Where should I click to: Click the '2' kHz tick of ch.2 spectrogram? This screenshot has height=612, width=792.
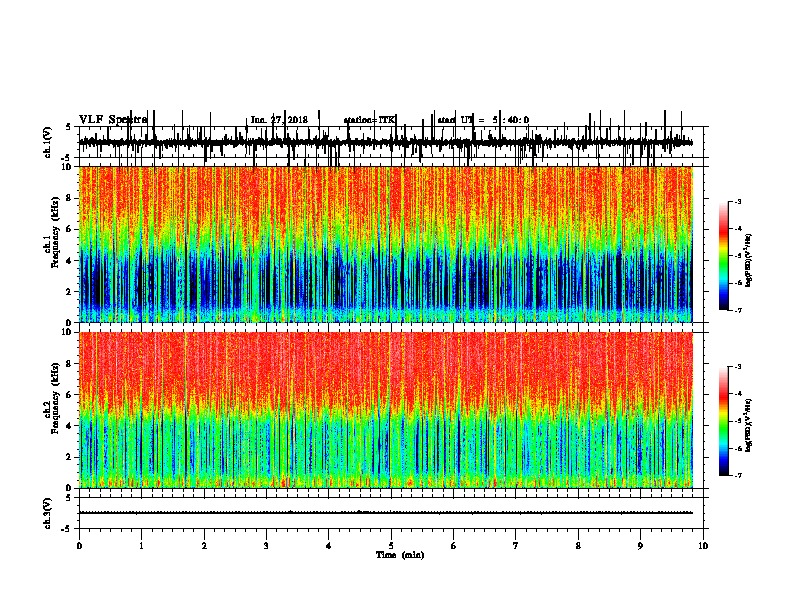point(70,457)
